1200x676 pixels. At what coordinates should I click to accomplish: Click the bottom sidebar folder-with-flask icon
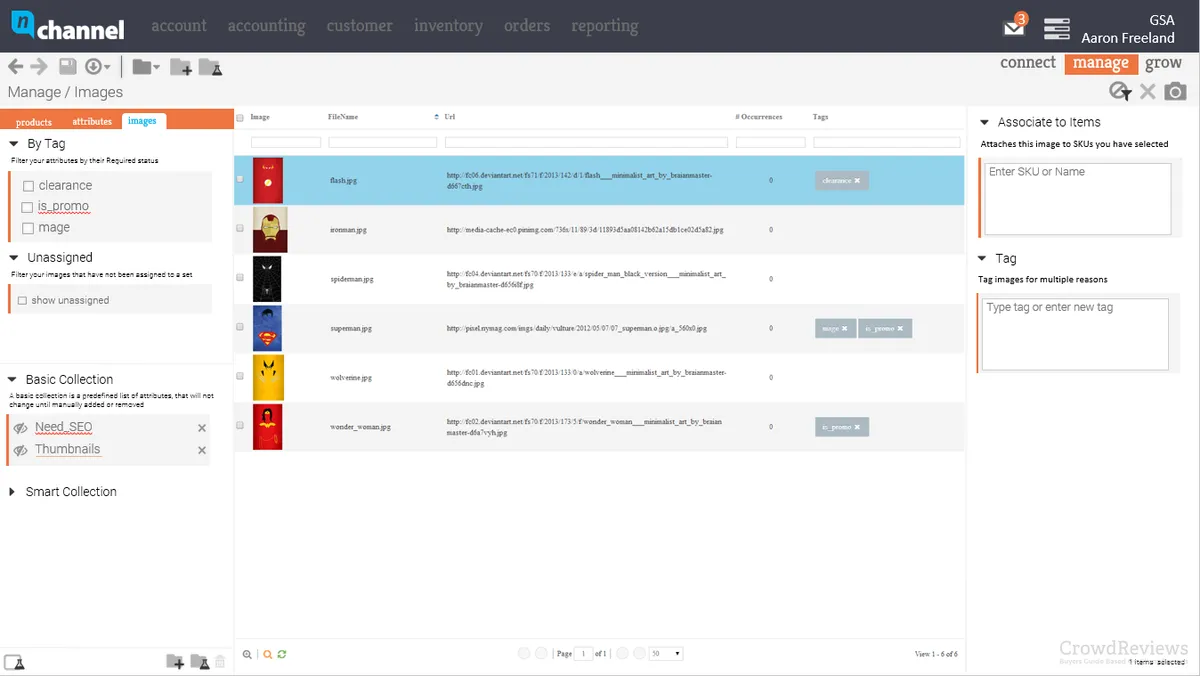[200, 661]
